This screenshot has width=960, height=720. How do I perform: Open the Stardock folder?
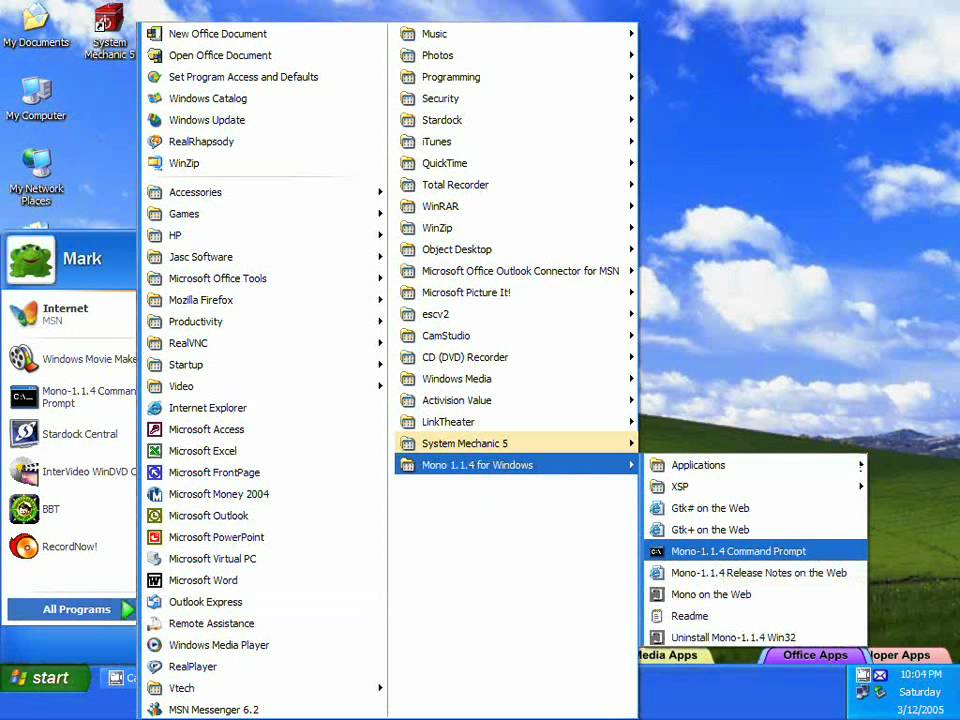click(x=516, y=120)
